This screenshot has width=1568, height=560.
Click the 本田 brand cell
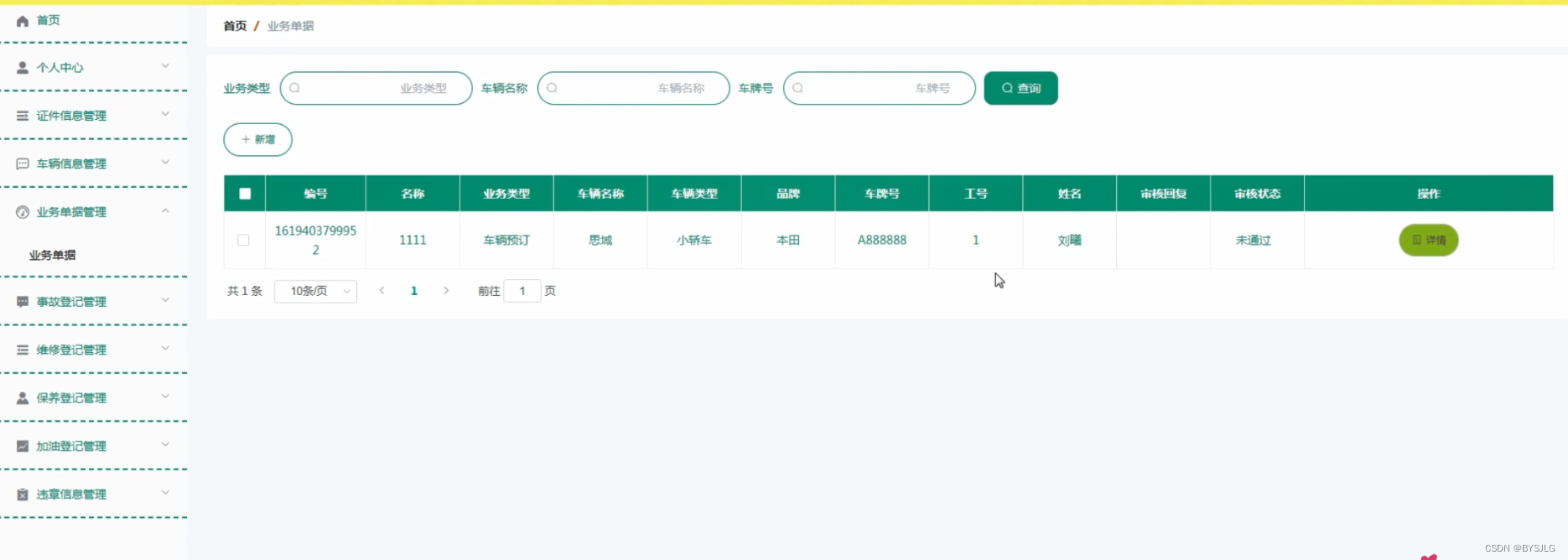pyautogui.click(x=788, y=240)
